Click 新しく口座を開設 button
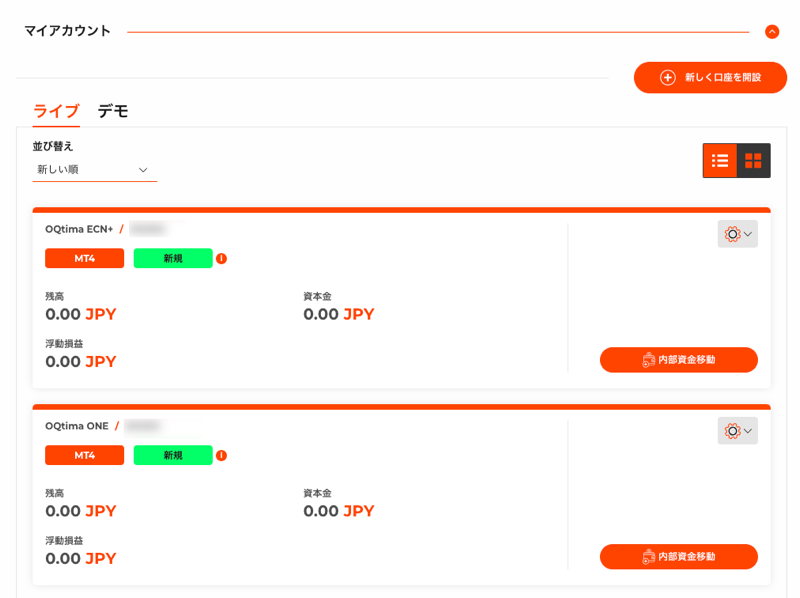This screenshot has height=598, width=800. (710, 78)
